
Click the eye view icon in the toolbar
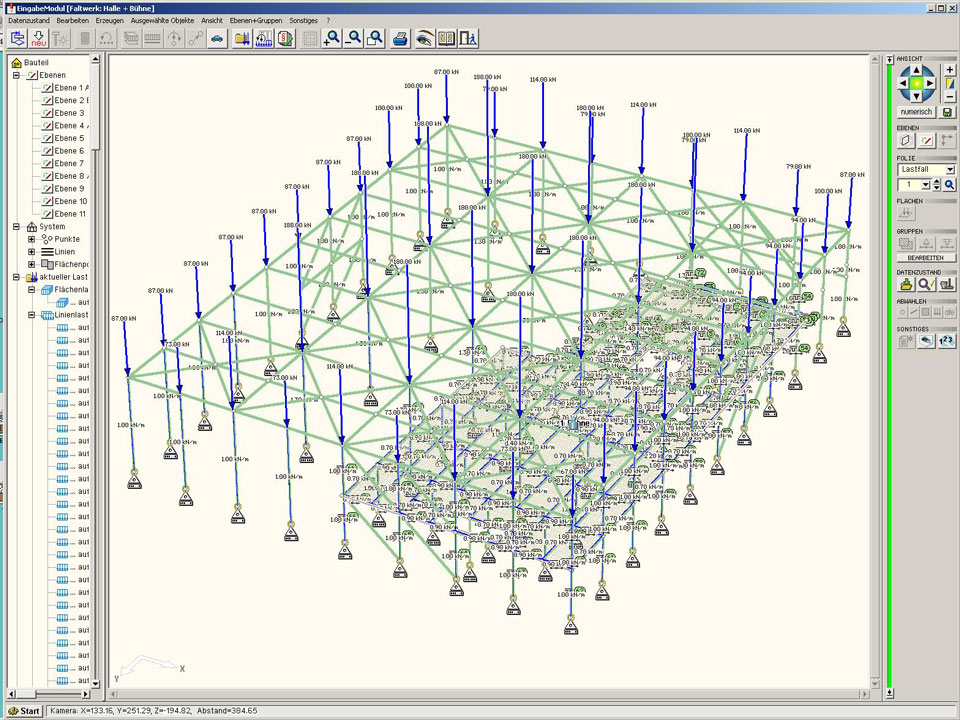(x=425, y=39)
